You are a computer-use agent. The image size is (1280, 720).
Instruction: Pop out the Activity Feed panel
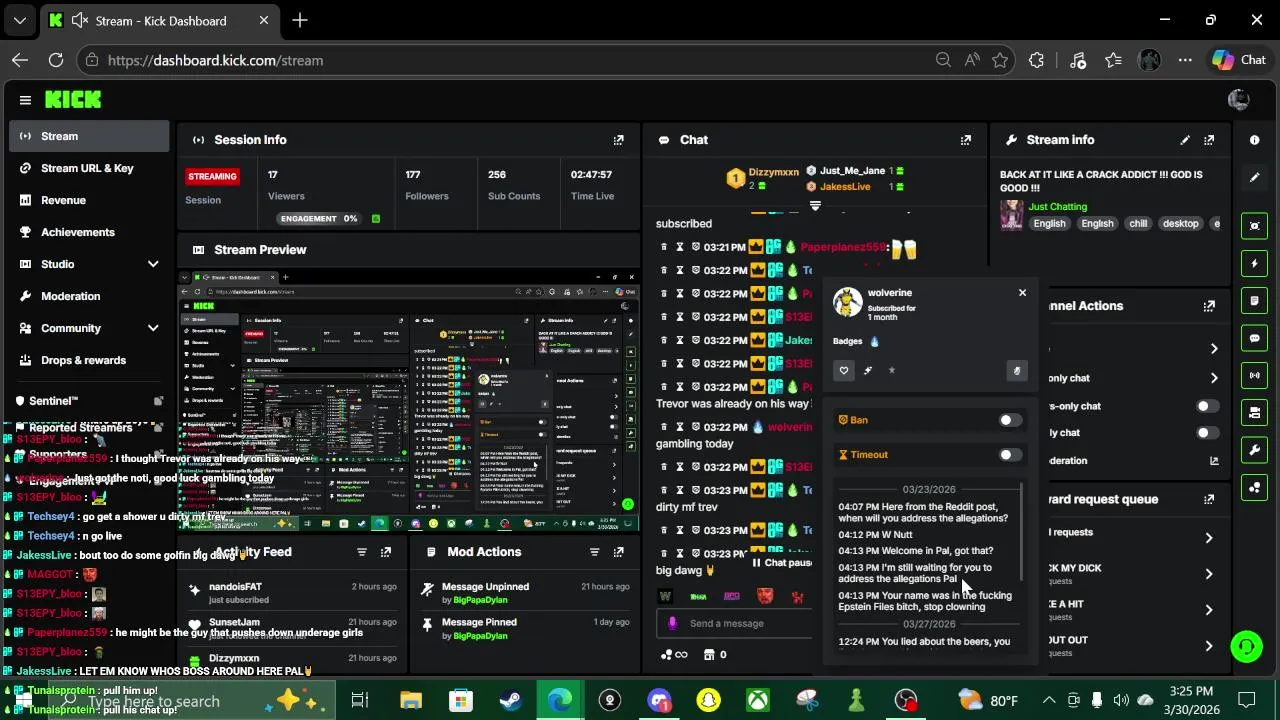(x=386, y=552)
